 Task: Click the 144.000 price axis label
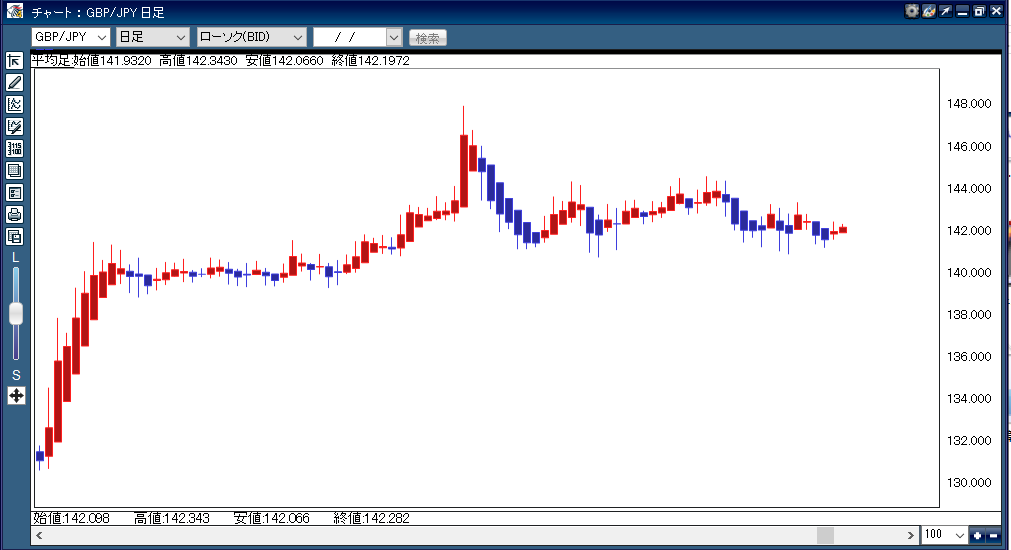pyautogui.click(x=968, y=188)
